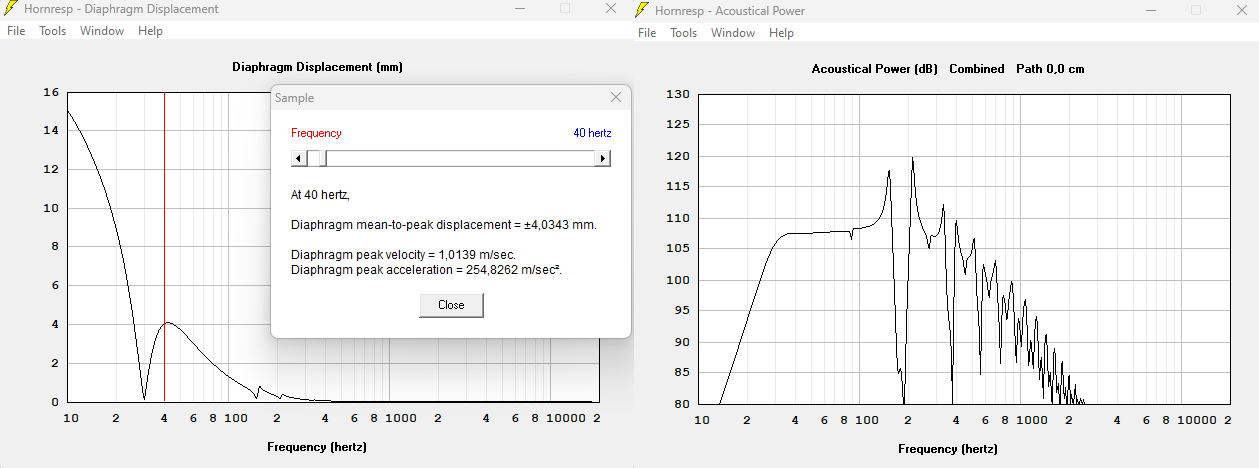This screenshot has width=1259, height=468.
Task: Click the mean-to-peak displacement ±4,0343 mm text
Action: pos(444,225)
